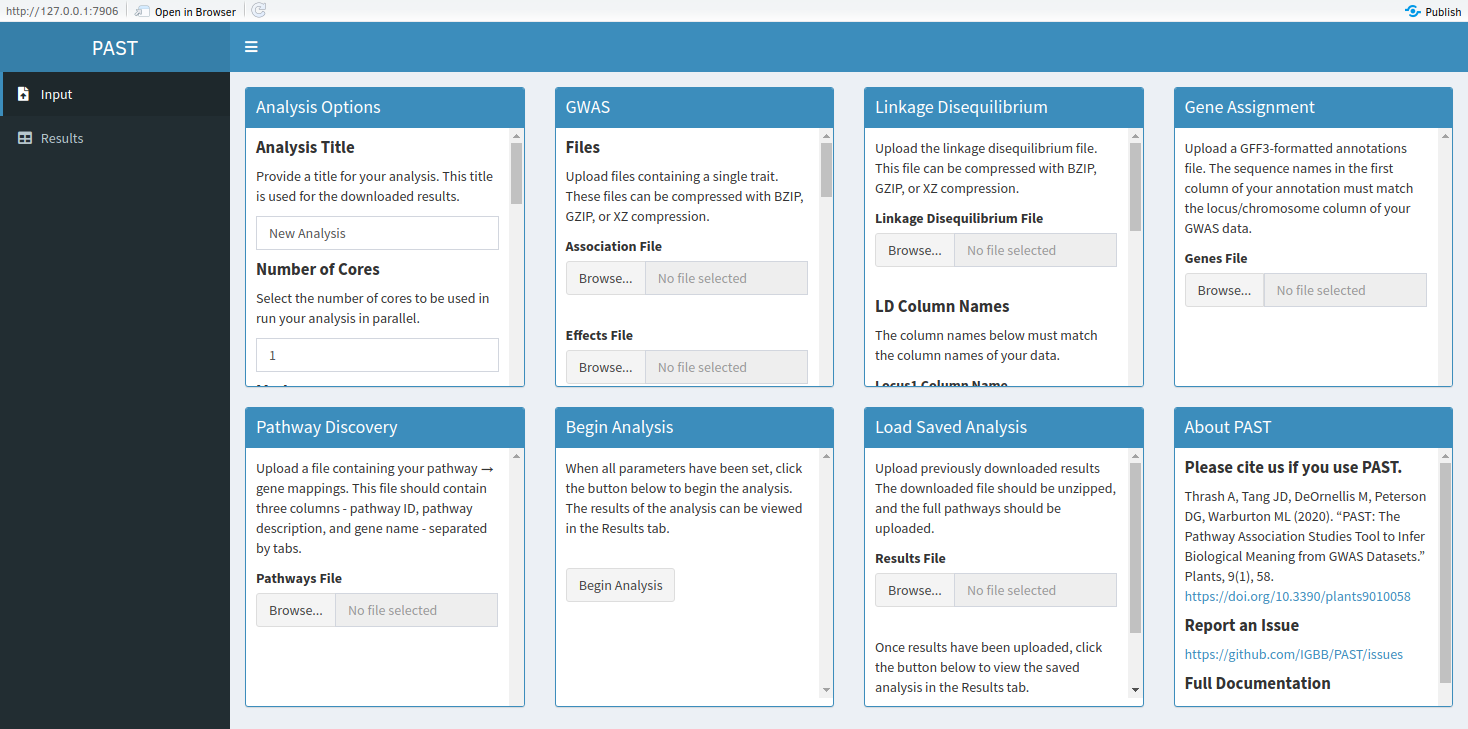Open the Input tab
1468x729 pixels.
(x=115, y=94)
